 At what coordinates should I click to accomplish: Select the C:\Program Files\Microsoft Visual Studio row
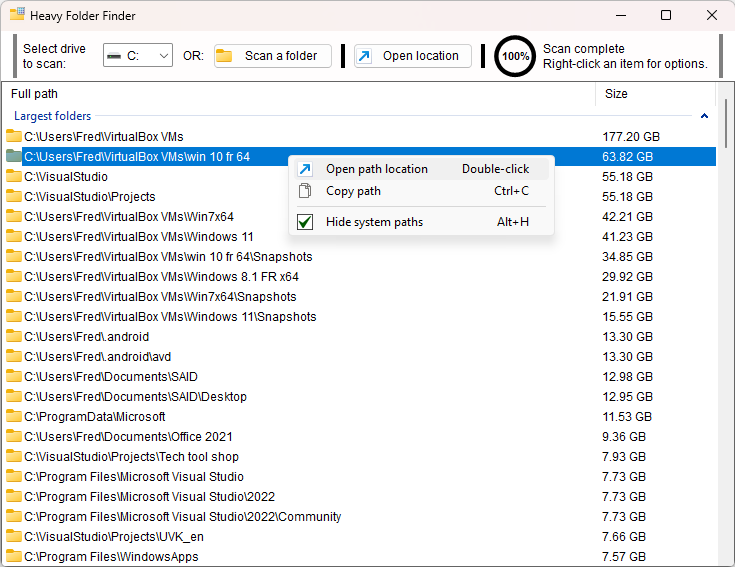tap(360, 477)
